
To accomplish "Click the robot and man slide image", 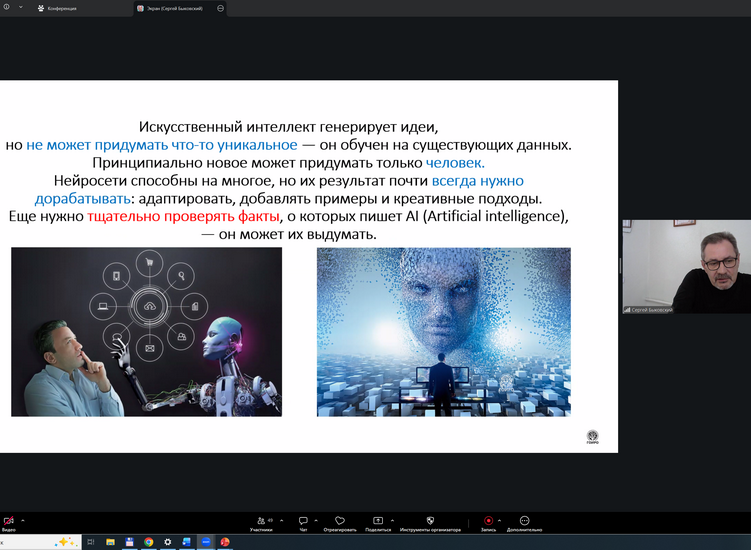I will 146,332.
